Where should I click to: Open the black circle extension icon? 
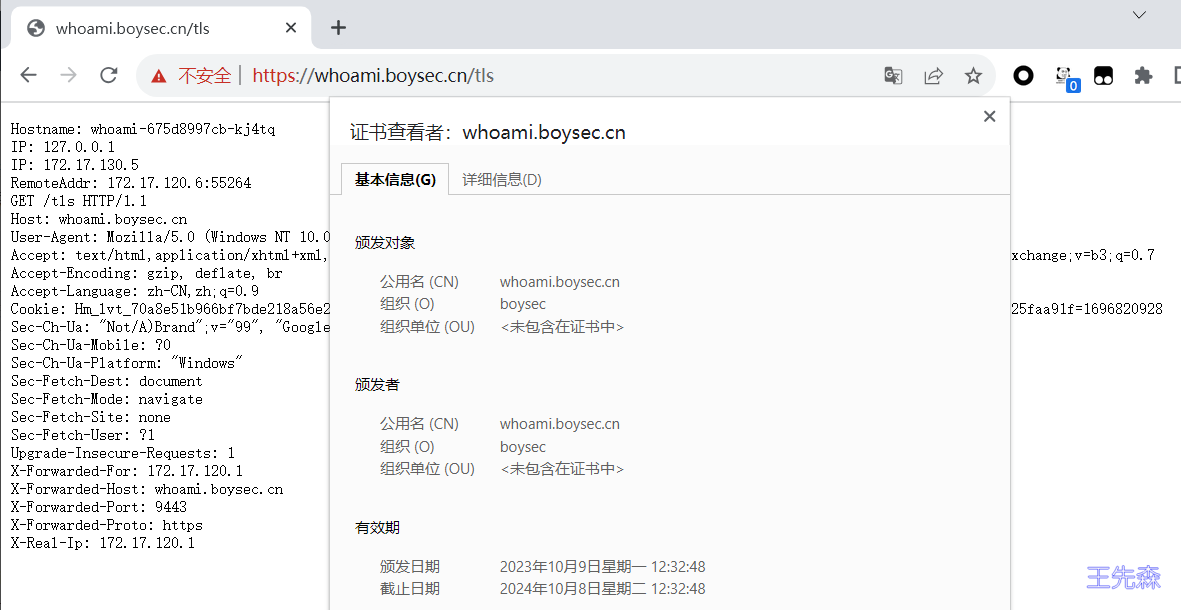pyautogui.click(x=1023, y=76)
